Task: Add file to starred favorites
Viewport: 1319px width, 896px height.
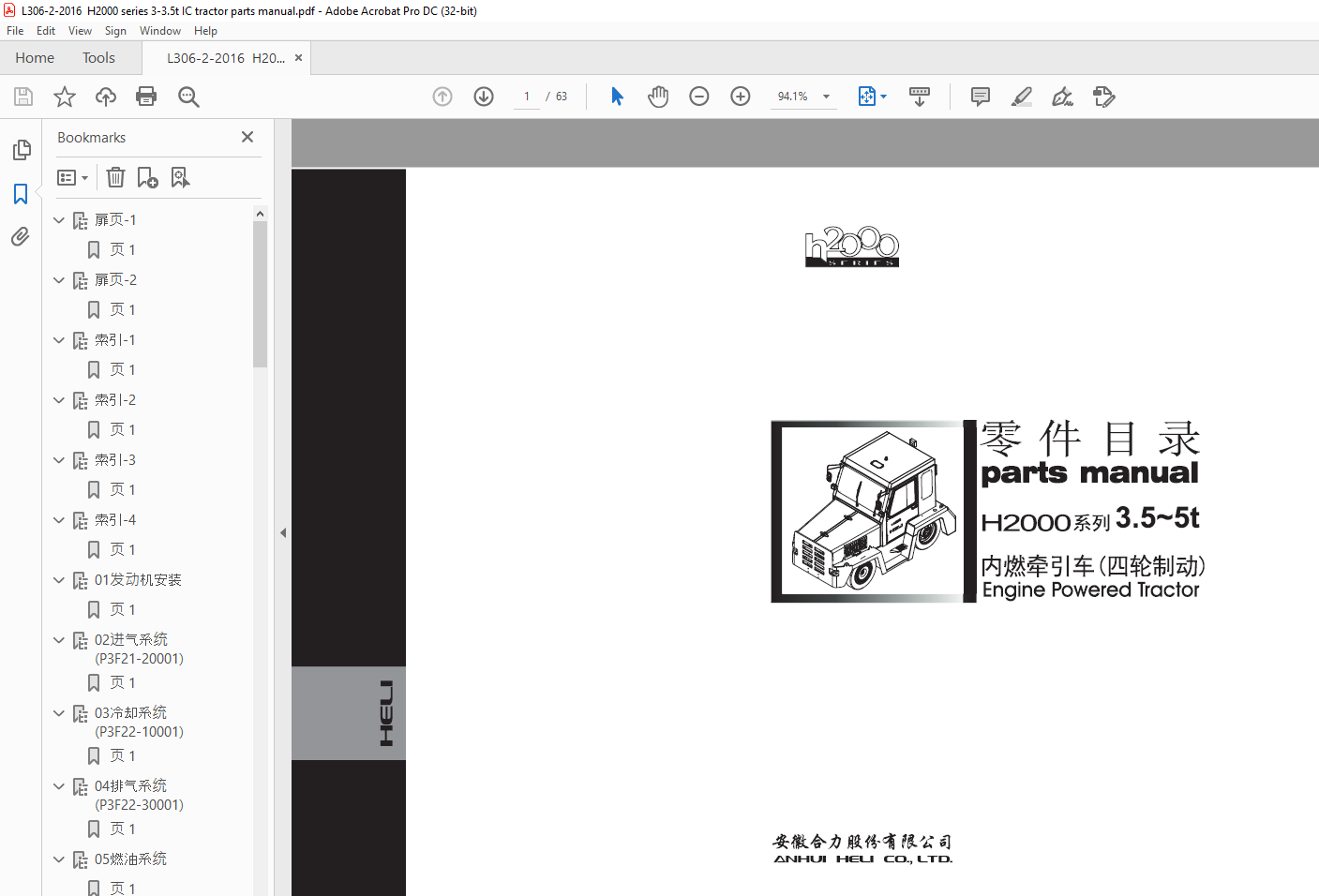Action: click(x=65, y=97)
